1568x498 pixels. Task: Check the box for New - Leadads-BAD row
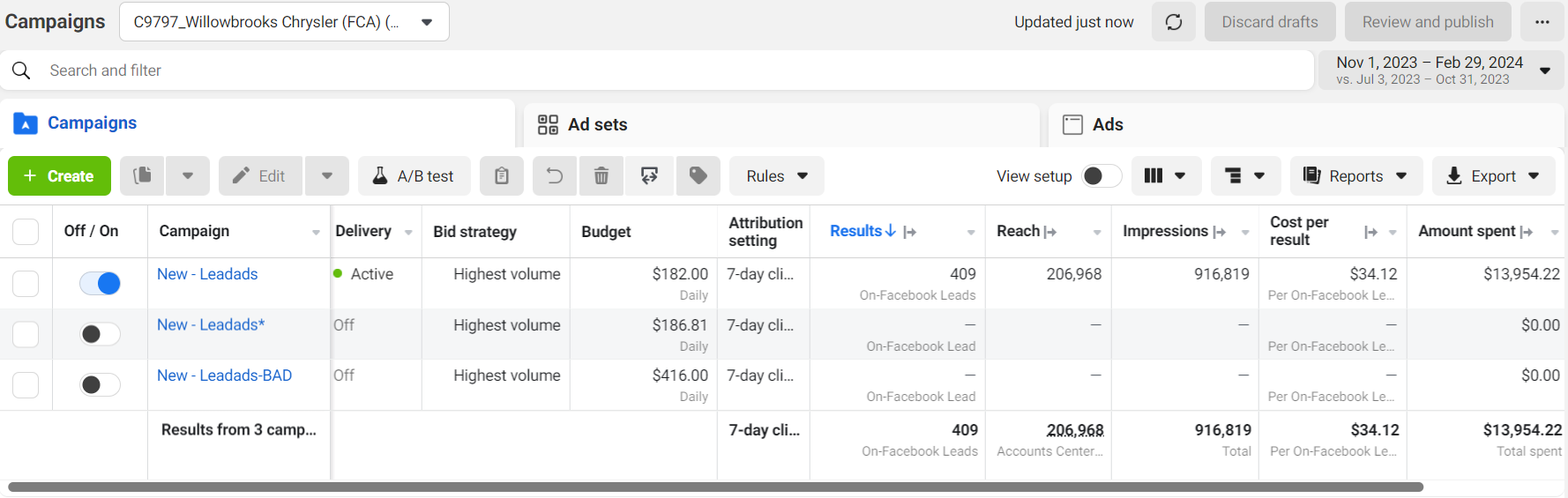(26, 385)
